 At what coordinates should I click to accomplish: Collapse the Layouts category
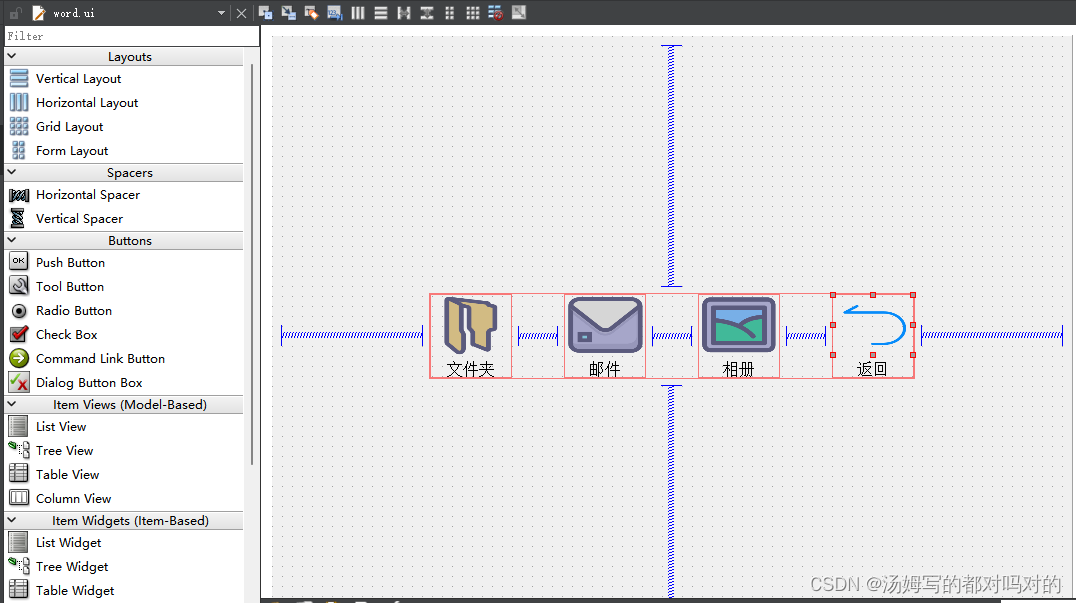click(12, 56)
